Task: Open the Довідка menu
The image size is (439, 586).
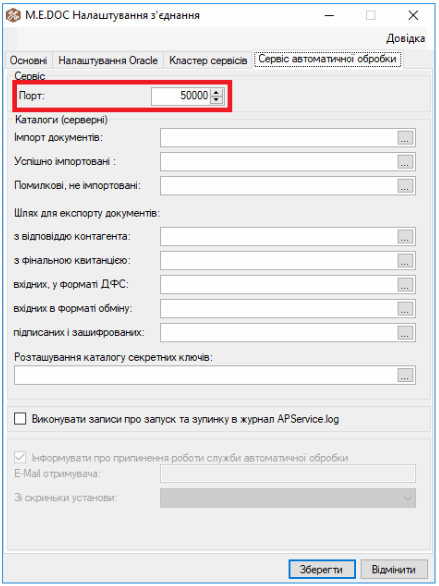Action: (405, 38)
